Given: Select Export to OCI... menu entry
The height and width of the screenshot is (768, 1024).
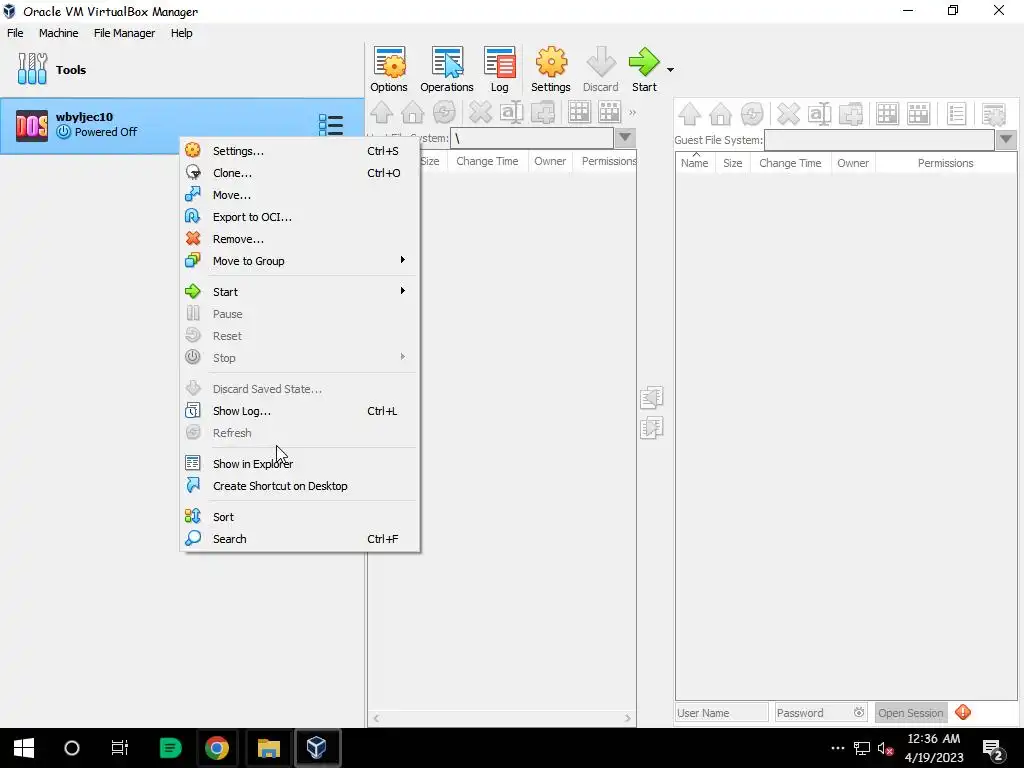Looking at the screenshot, I should (x=300, y=217).
